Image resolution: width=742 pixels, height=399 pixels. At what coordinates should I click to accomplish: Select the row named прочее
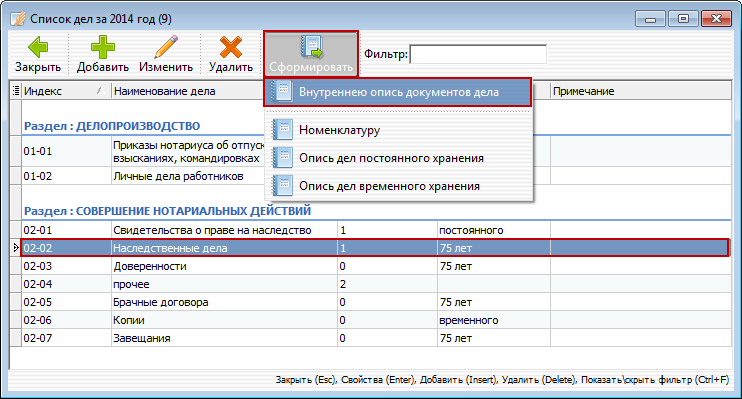click(377, 284)
